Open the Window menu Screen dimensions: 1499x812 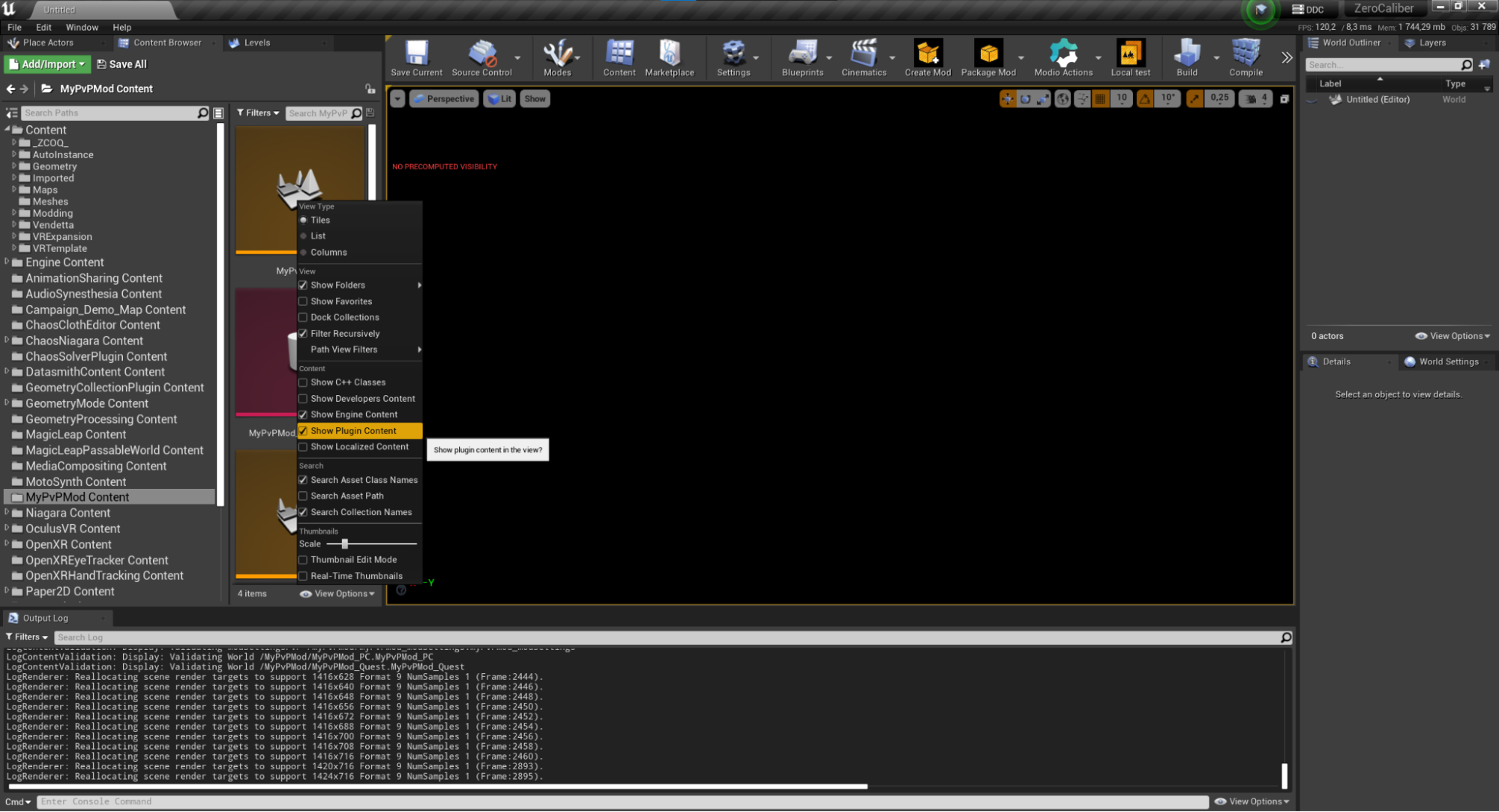click(82, 27)
